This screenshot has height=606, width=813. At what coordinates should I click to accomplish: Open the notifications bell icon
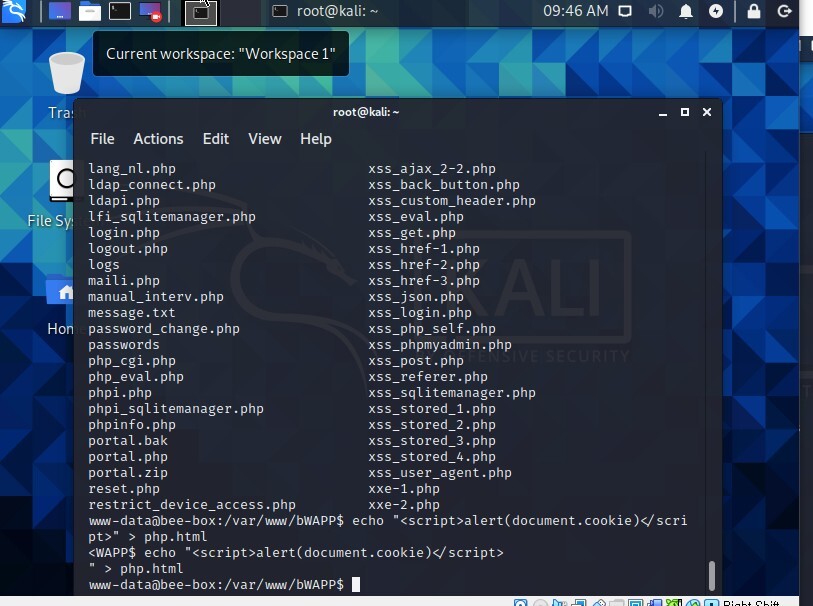(x=685, y=11)
